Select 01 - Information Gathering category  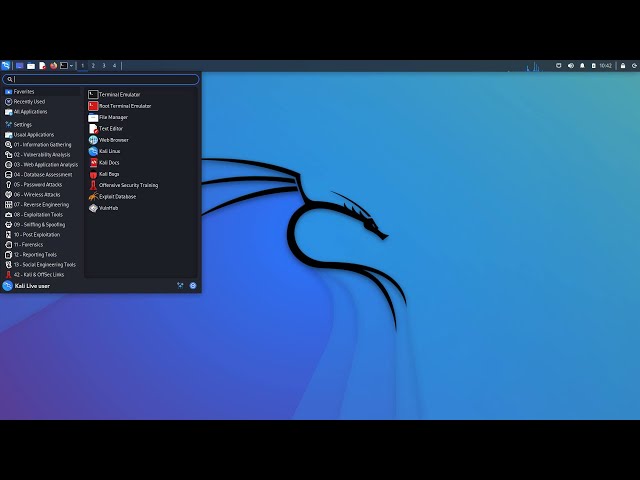pyautogui.click(x=42, y=144)
